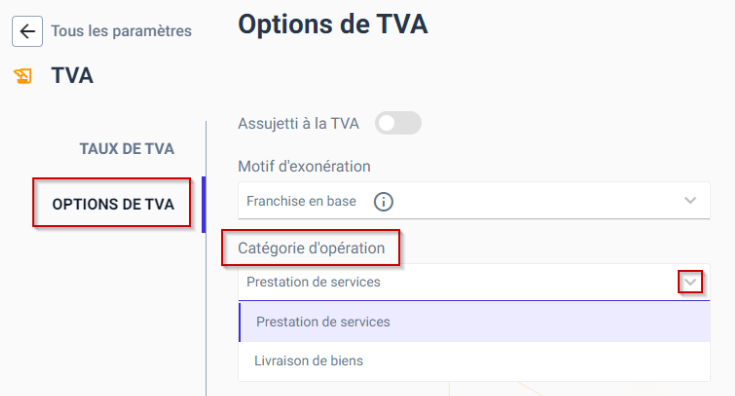Click the Options de TVA page heading
This screenshot has width=735, height=396.
tap(333, 24)
